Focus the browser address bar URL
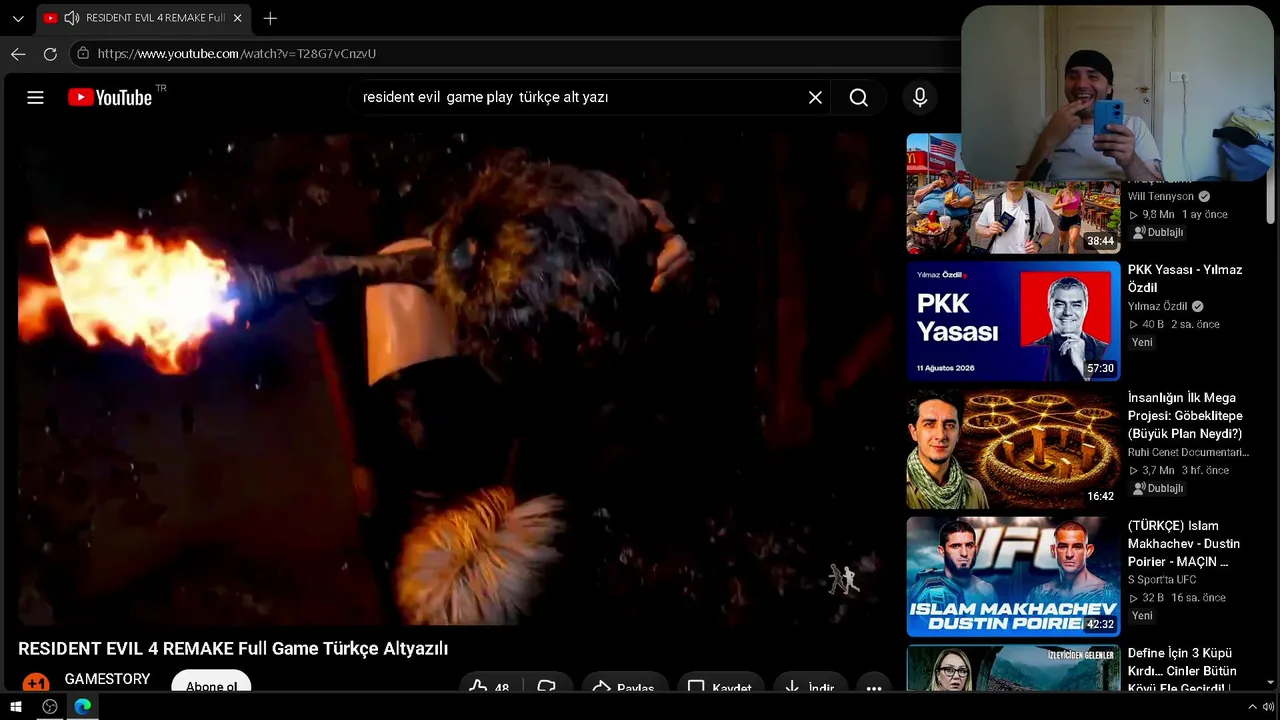The image size is (1280, 720). click(x=237, y=54)
